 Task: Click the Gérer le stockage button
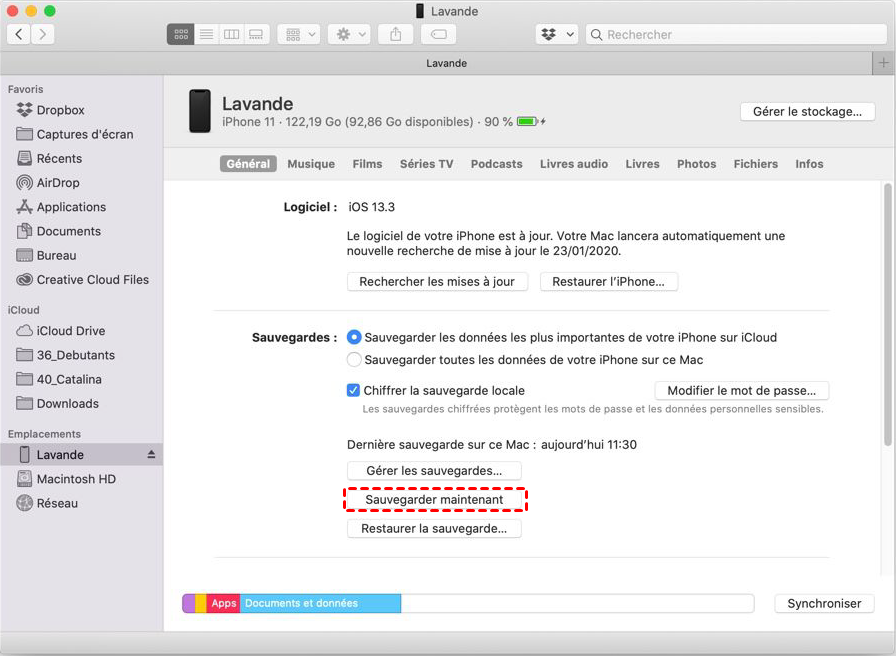coord(807,111)
